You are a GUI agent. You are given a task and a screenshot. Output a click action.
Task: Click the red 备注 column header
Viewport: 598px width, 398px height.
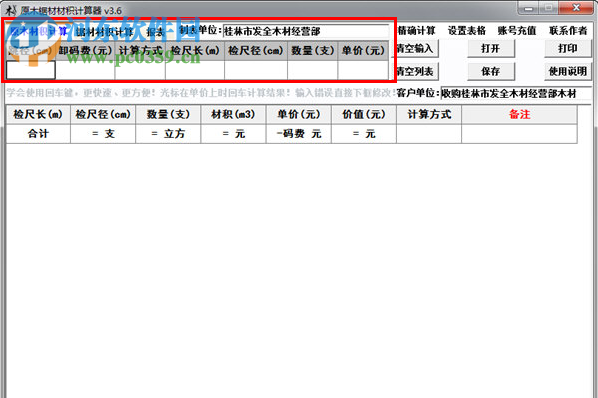519,114
